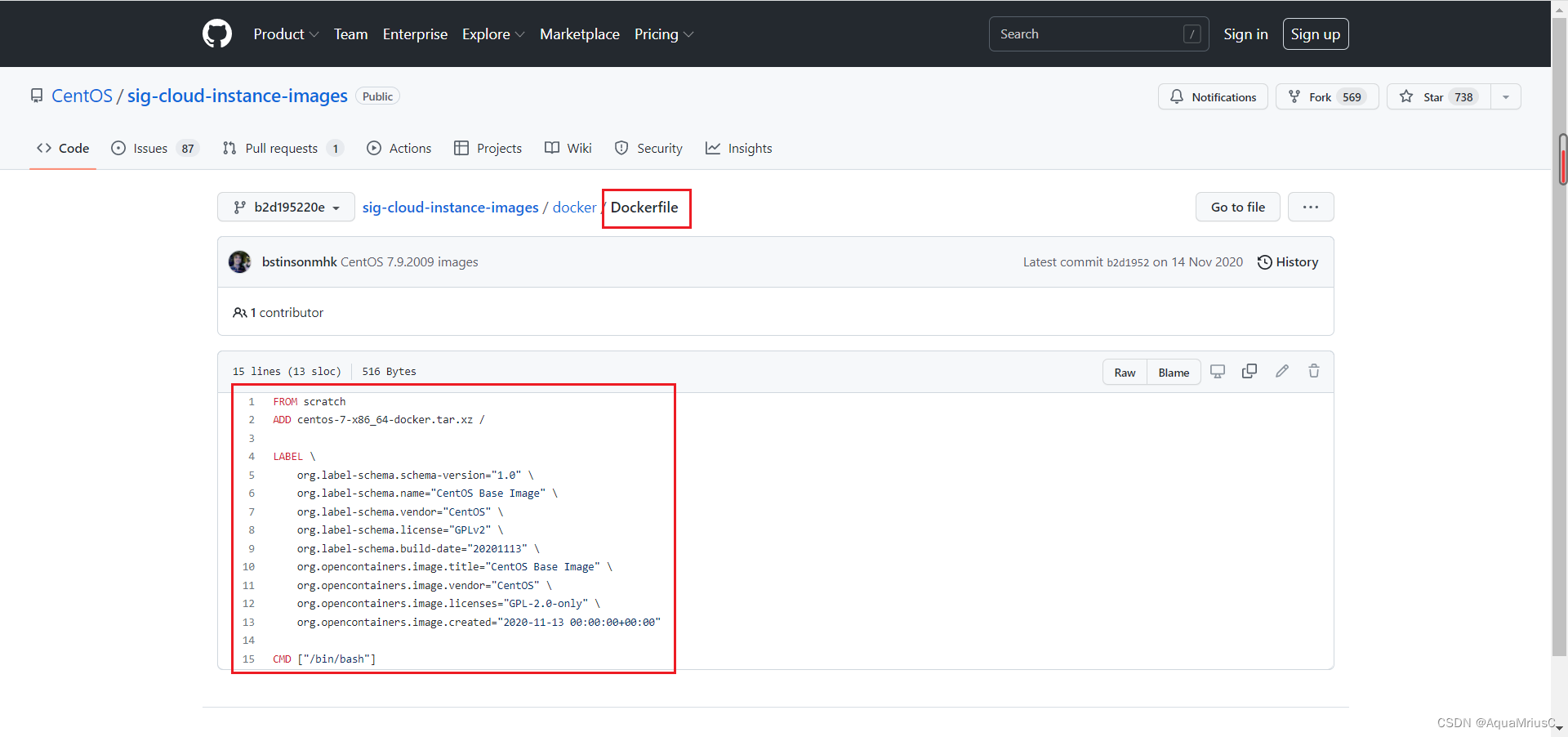Screen dimensions: 1568x737
Task: Open the Actions tab
Action: pyautogui.click(x=399, y=148)
